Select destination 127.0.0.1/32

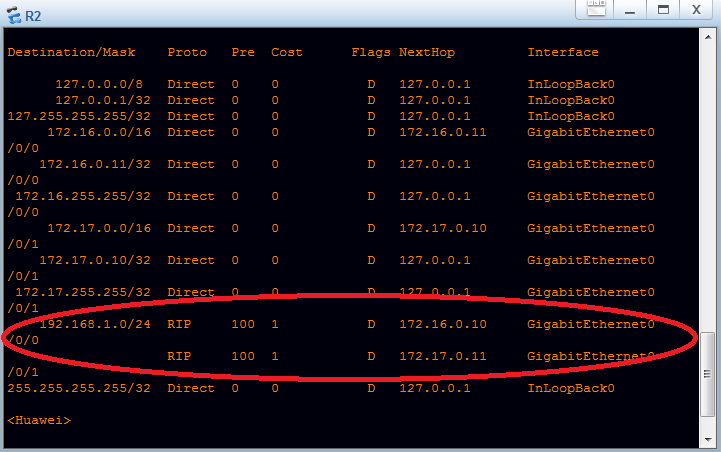(103, 100)
